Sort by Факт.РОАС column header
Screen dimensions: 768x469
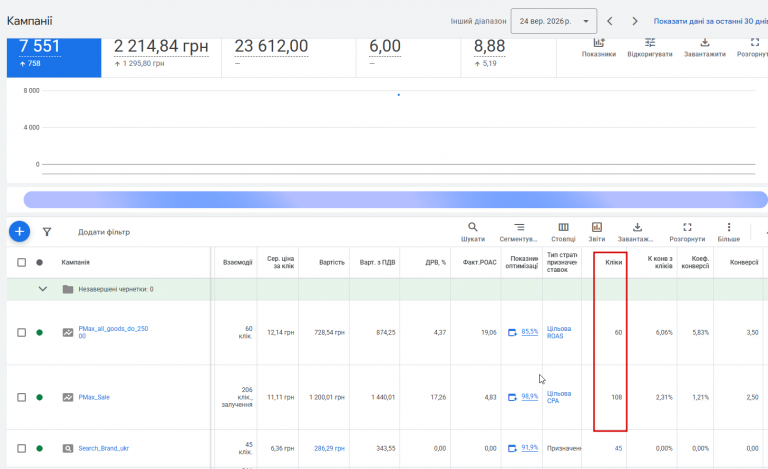point(480,262)
